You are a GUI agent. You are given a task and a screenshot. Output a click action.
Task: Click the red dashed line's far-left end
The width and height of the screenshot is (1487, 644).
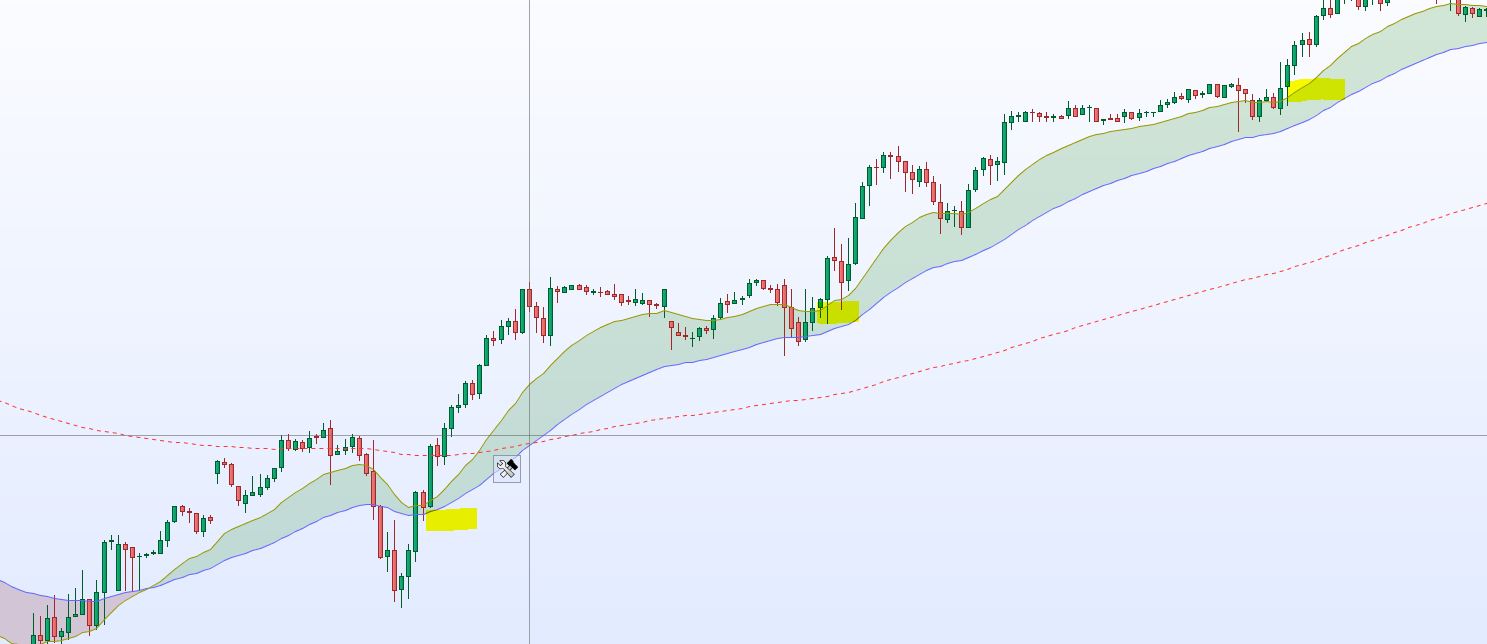4,403
